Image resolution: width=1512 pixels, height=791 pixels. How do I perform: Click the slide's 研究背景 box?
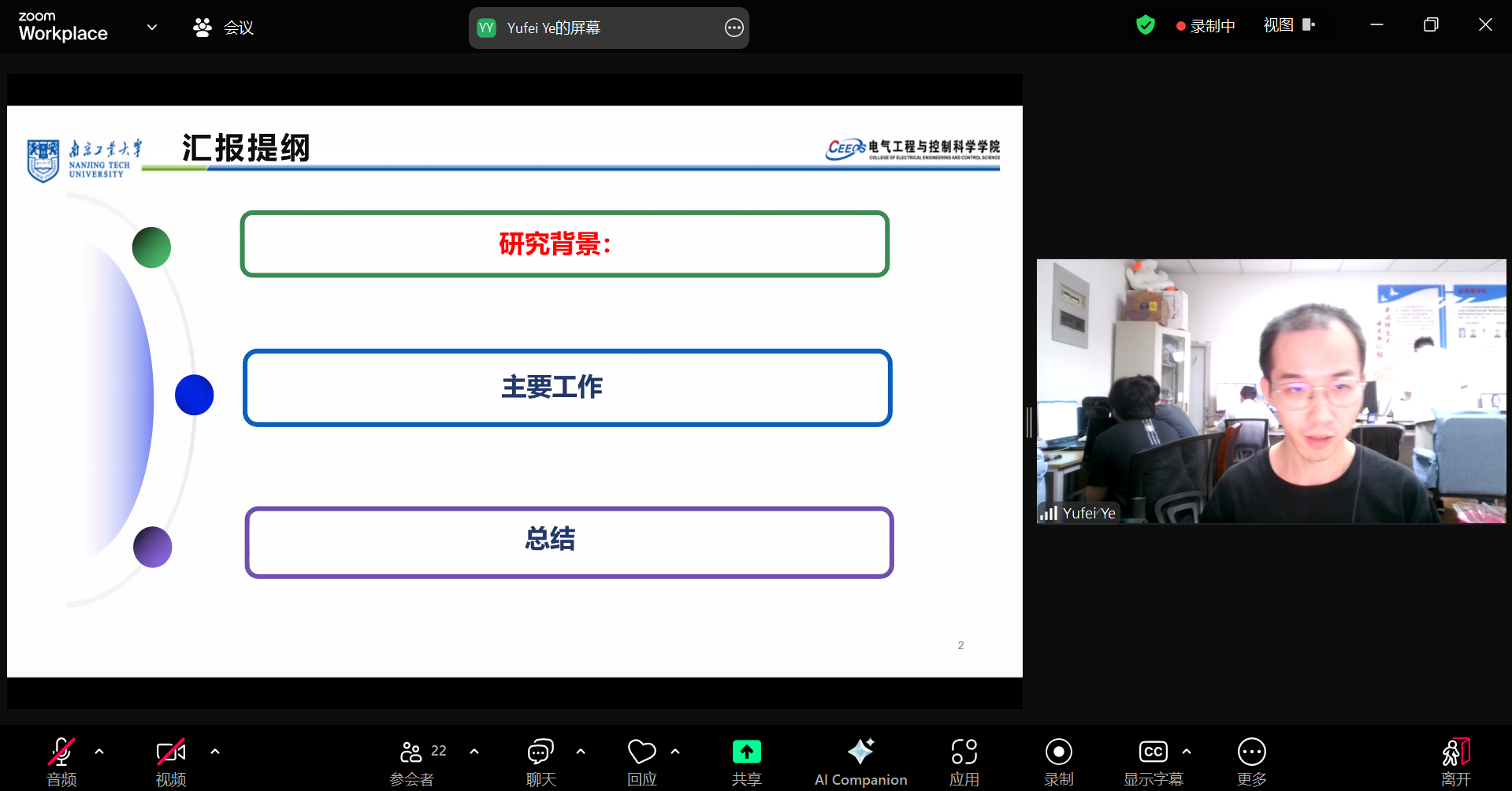565,244
